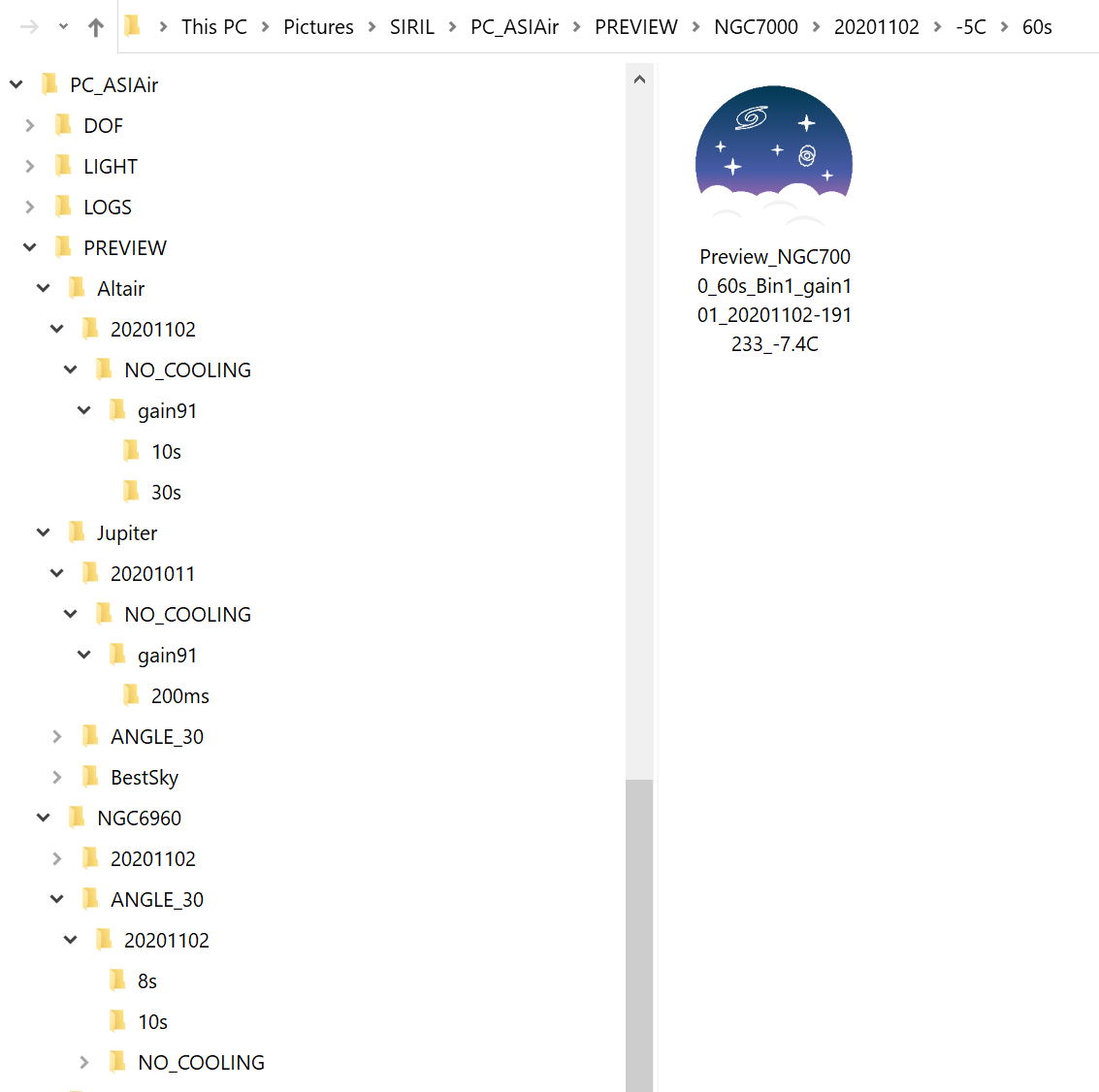Expand ANGLE_30 under Jupiter
This screenshot has width=1099, height=1092.
[x=57, y=737]
